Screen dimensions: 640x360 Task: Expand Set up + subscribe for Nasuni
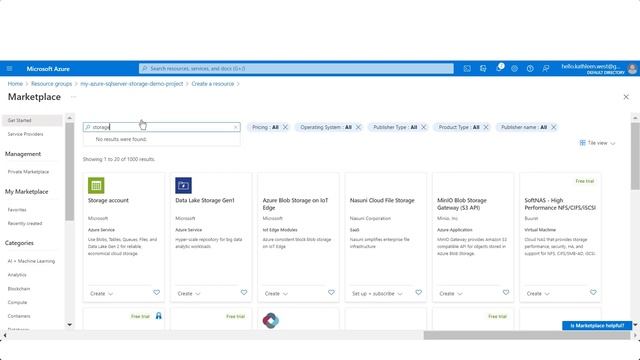coord(377,293)
